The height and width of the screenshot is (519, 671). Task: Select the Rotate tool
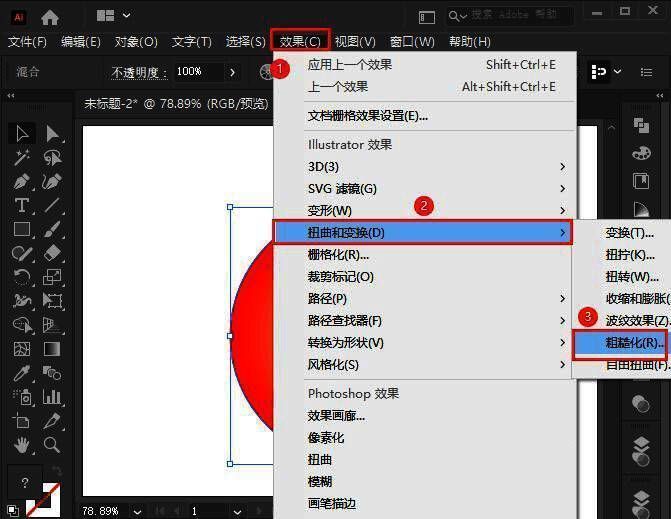[x=21, y=277]
